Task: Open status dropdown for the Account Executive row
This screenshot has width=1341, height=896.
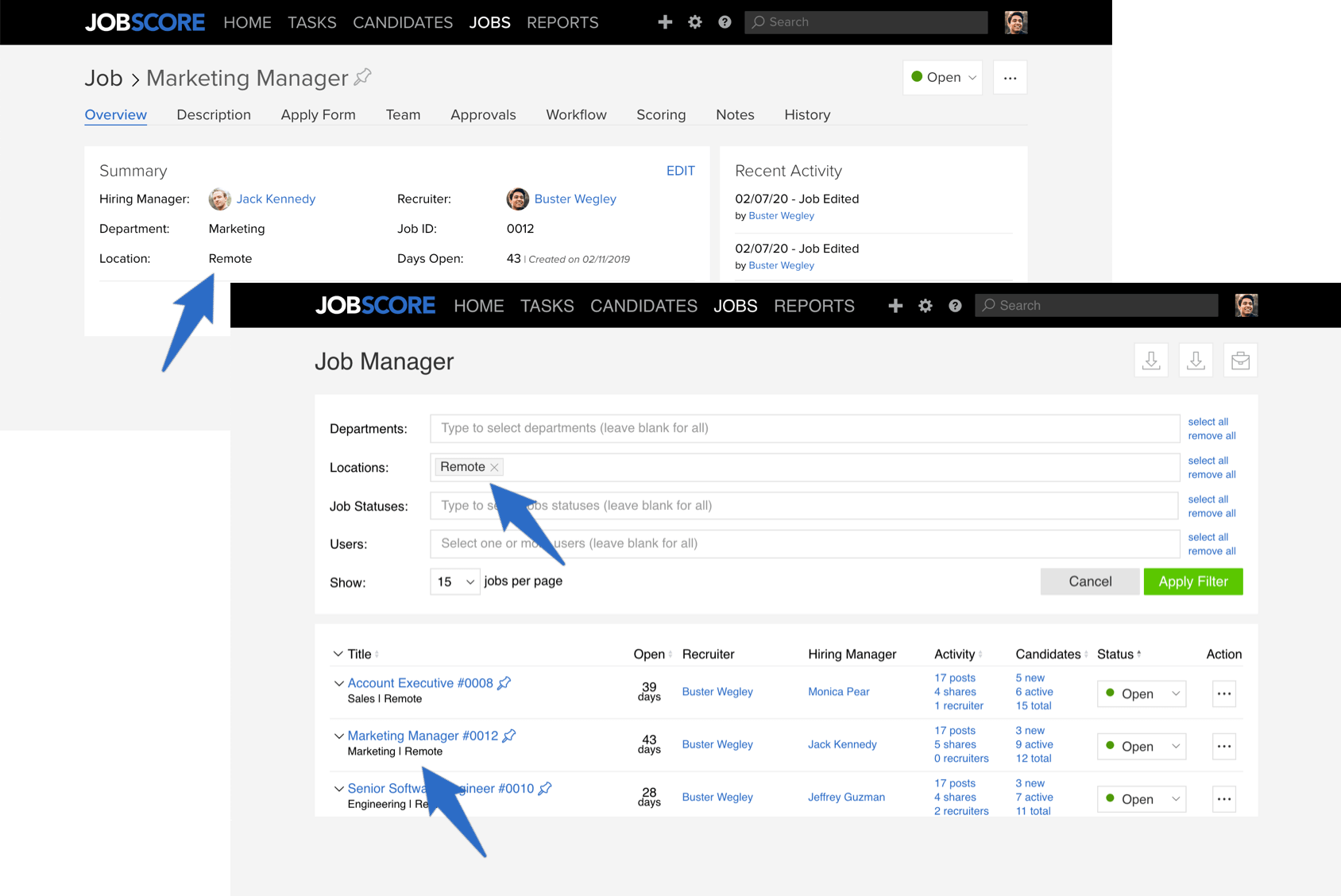Action: pos(1142,693)
